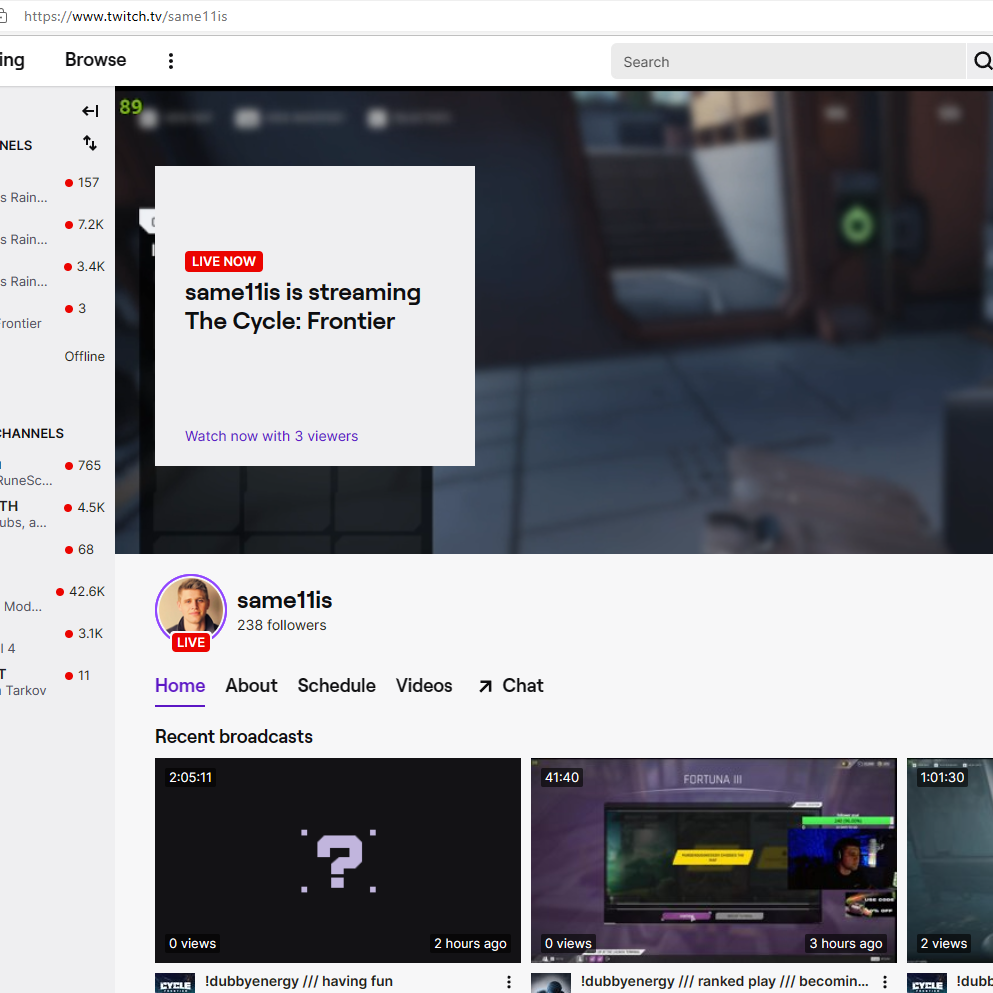The image size is (993, 993).
Task: Click the LIVE NOW badge
Action: pyautogui.click(x=224, y=261)
